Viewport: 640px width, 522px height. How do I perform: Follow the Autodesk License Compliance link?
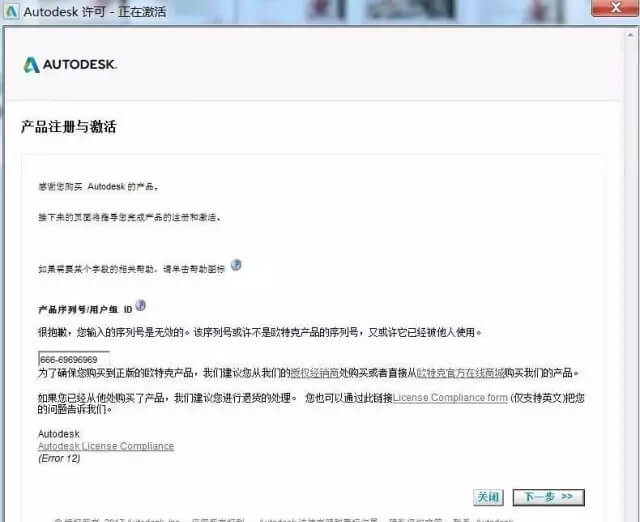pyautogui.click(x=106, y=446)
